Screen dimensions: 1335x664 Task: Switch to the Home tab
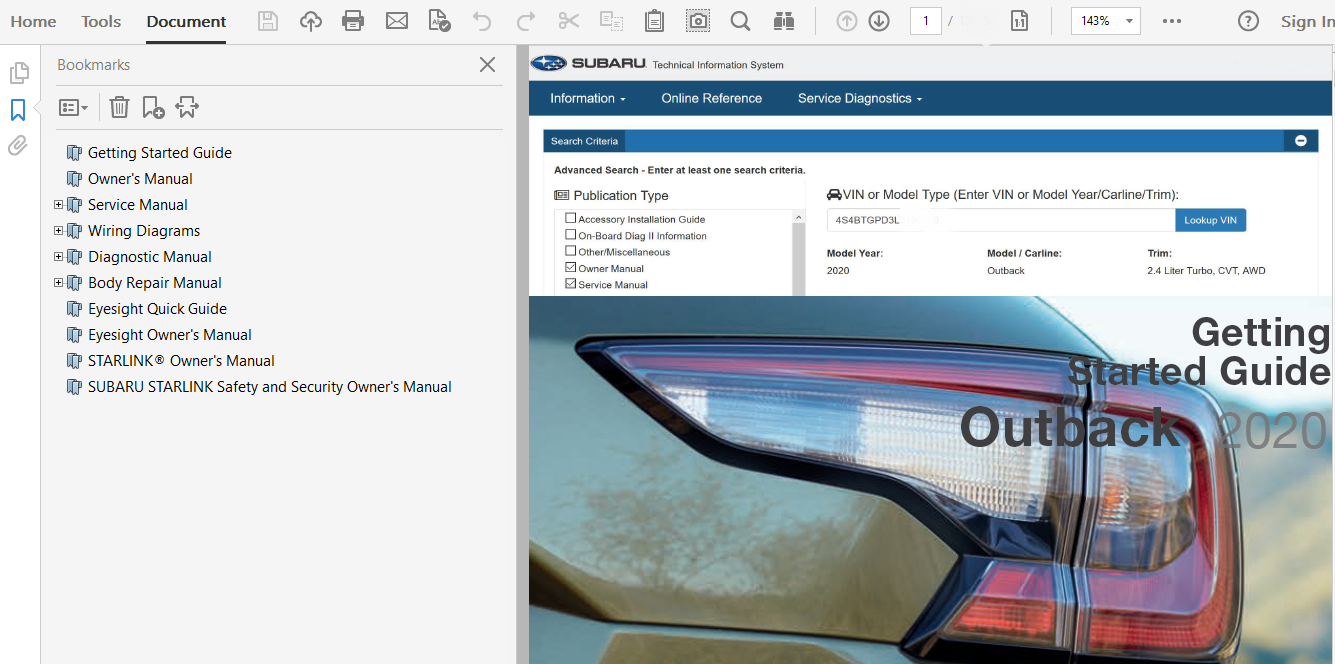(33, 21)
